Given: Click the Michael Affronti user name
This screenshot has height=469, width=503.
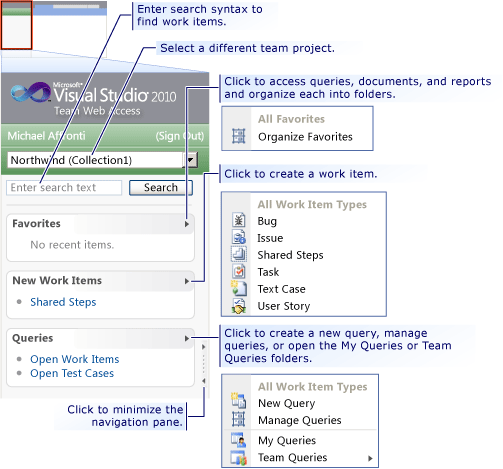Looking at the screenshot, I should tap(46, 136).
